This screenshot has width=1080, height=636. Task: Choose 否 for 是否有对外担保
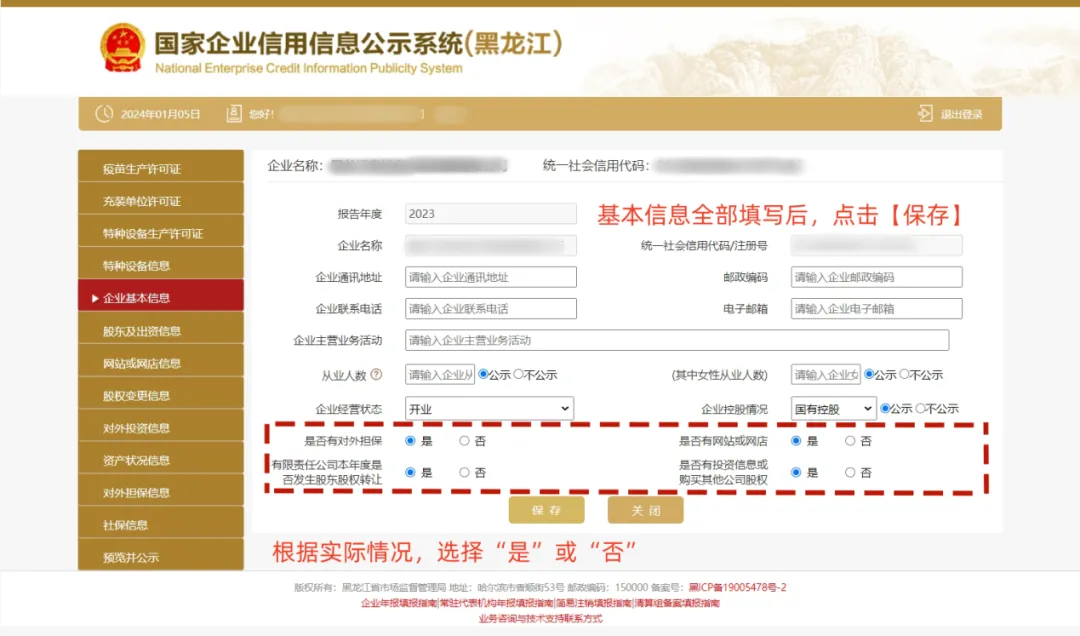tap(464, 441)
